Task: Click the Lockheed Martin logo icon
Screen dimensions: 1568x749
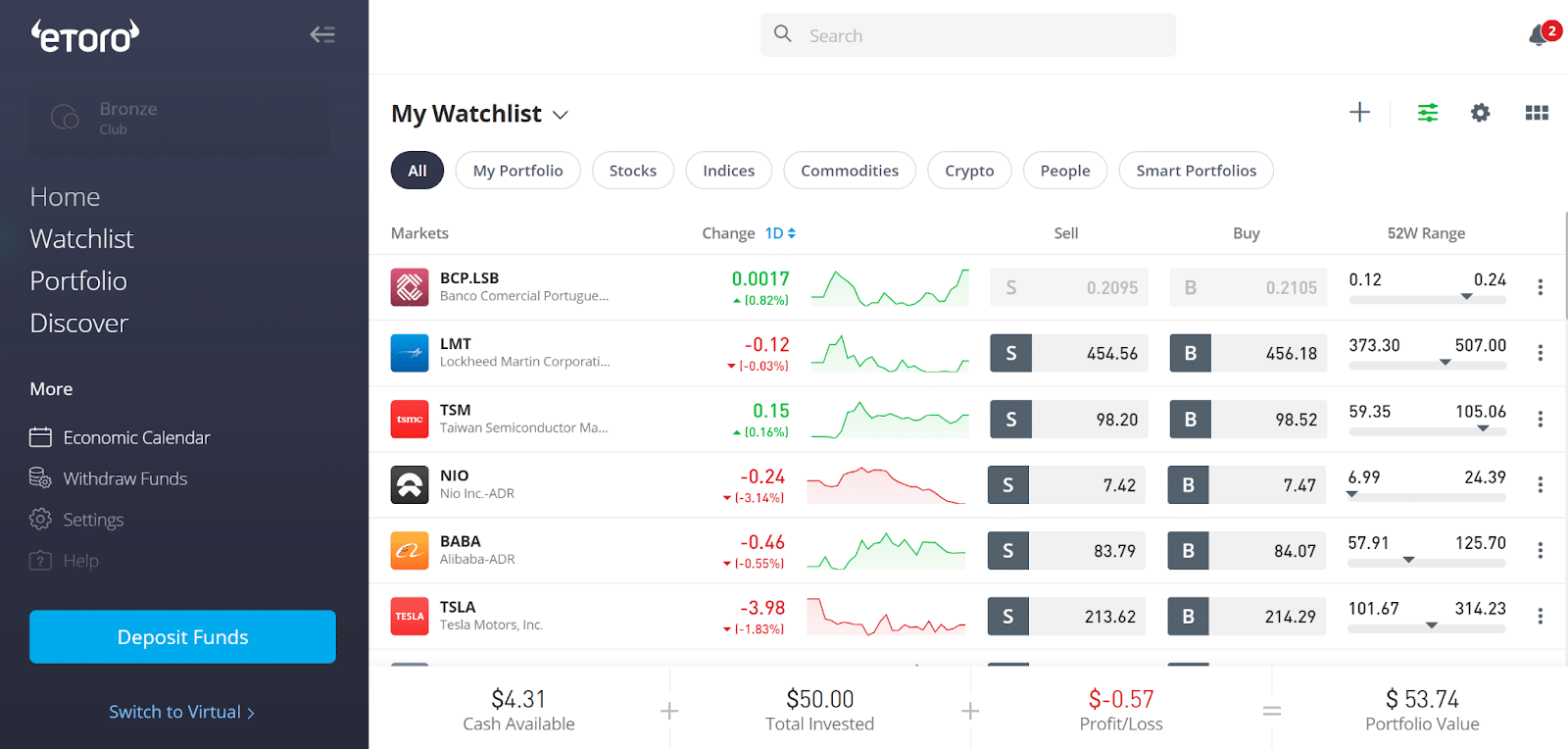Action: click(x=410, y=353)
